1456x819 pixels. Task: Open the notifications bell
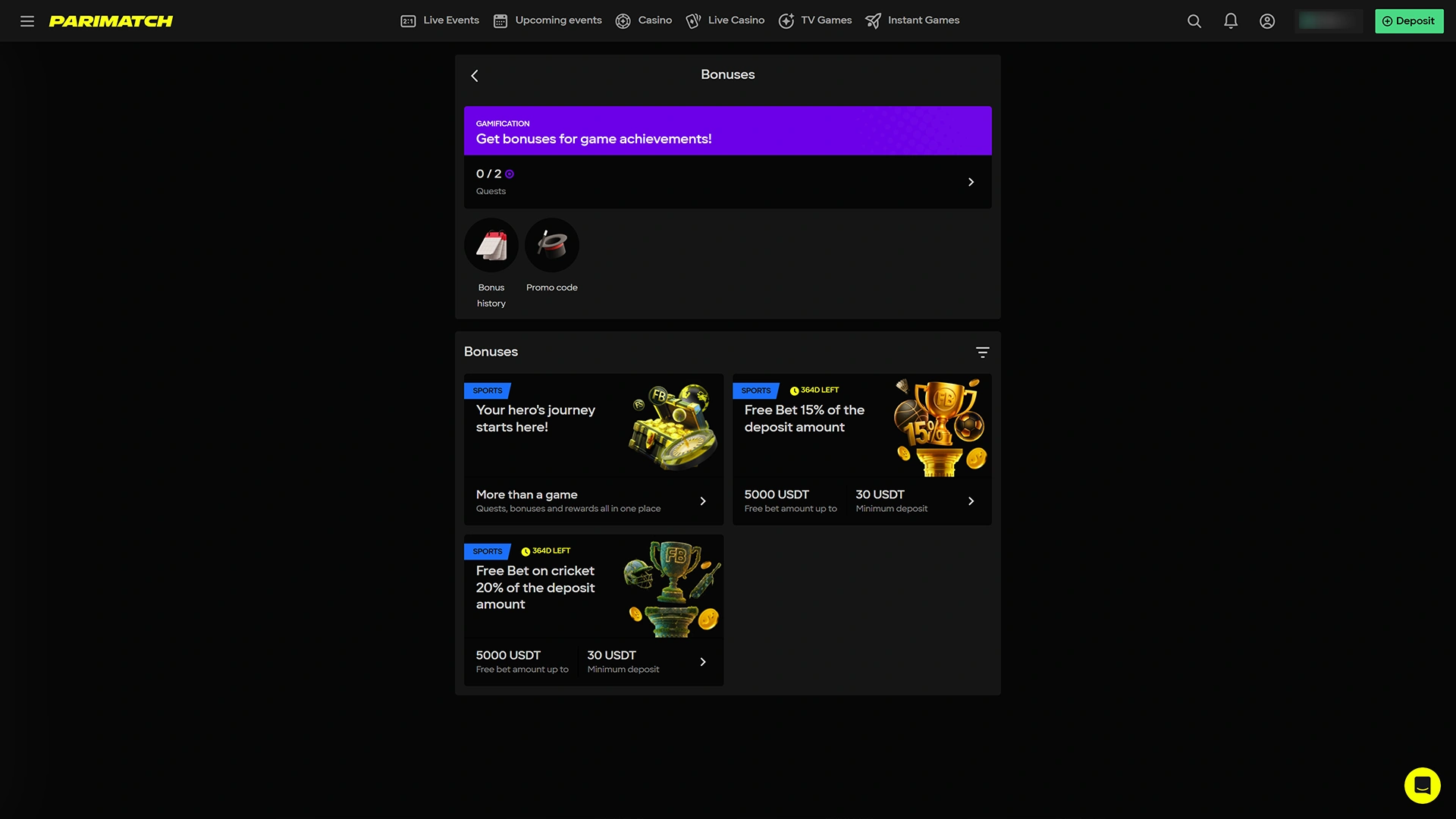pos(1230,21)
